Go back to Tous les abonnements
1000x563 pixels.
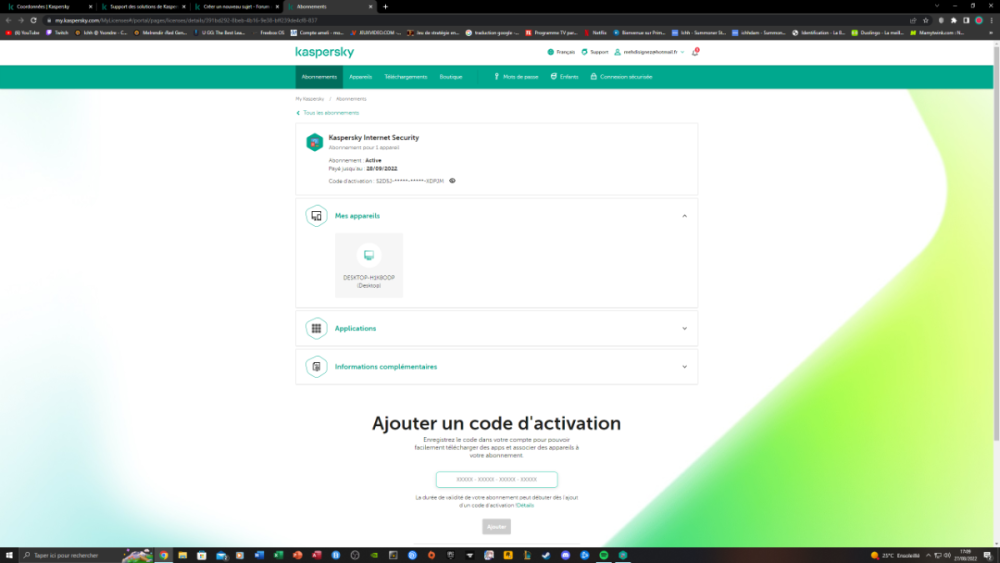click(x=327, y=113)
